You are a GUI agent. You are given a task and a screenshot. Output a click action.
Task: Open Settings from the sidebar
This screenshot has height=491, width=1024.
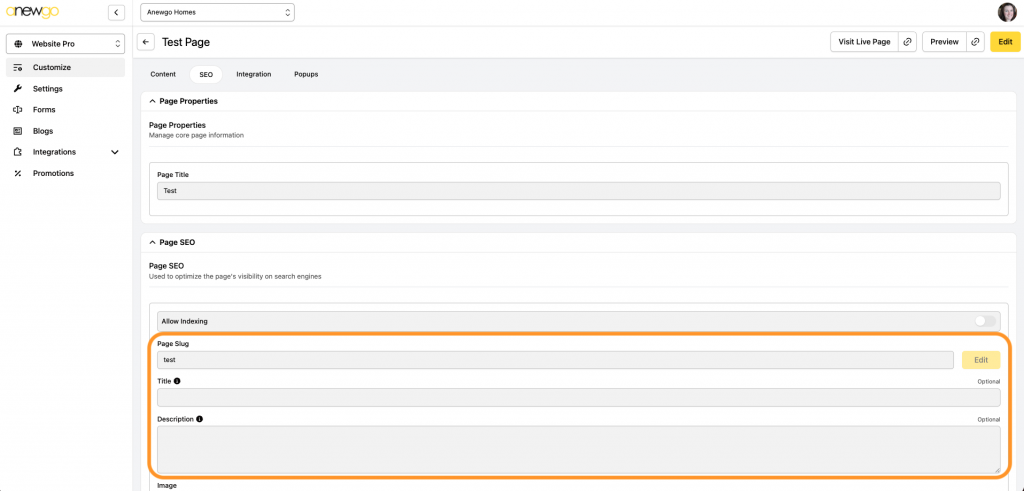47,89
